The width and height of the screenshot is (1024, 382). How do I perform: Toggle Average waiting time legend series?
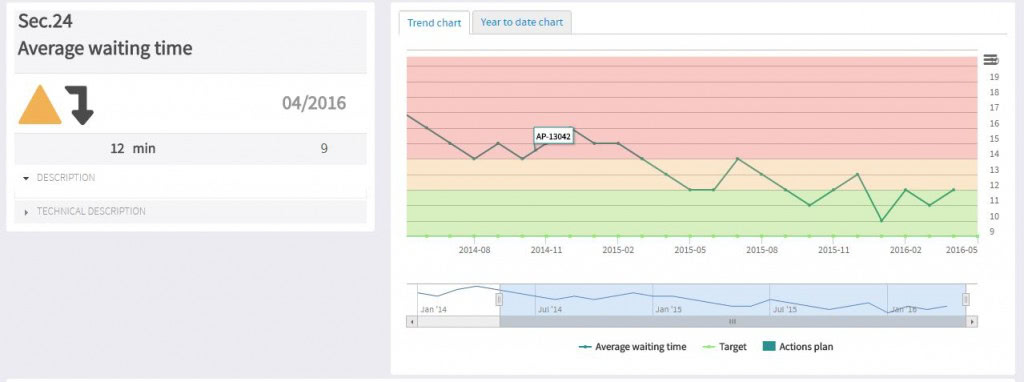(x=632, y=347)
